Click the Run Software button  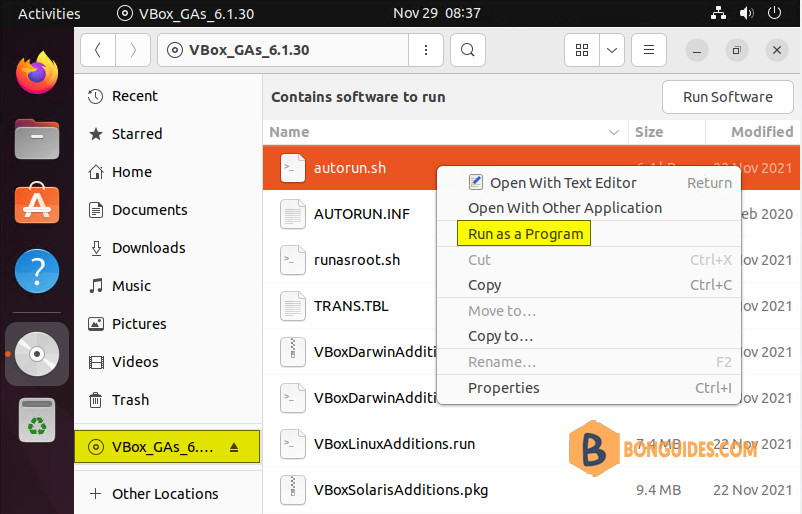click(x=727, y=97)
